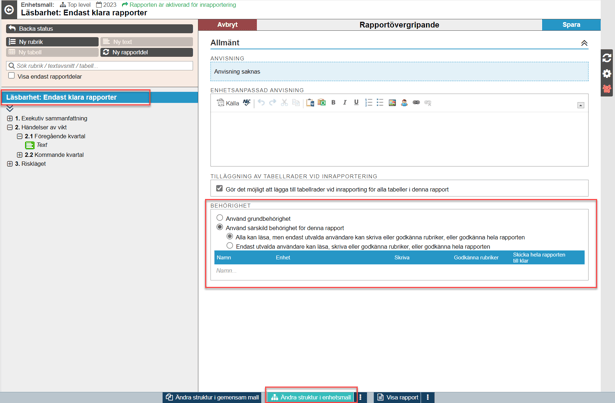615x403 pixels.
Task: Click Spara to save the report
Action: tap(571, 25)
